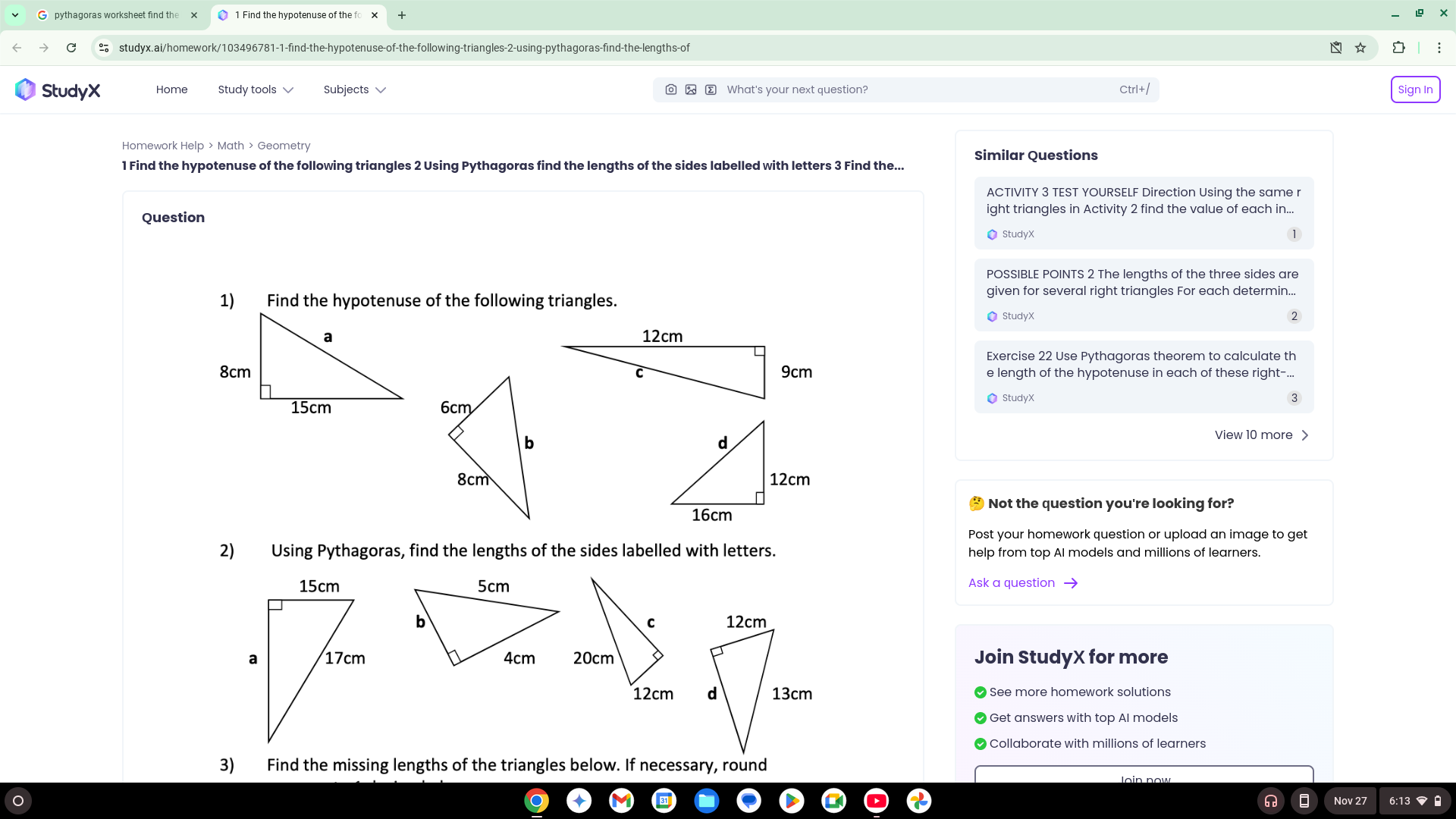Click the Join now button
The image size is (1456, 819).
click(x=1144, y=775)
